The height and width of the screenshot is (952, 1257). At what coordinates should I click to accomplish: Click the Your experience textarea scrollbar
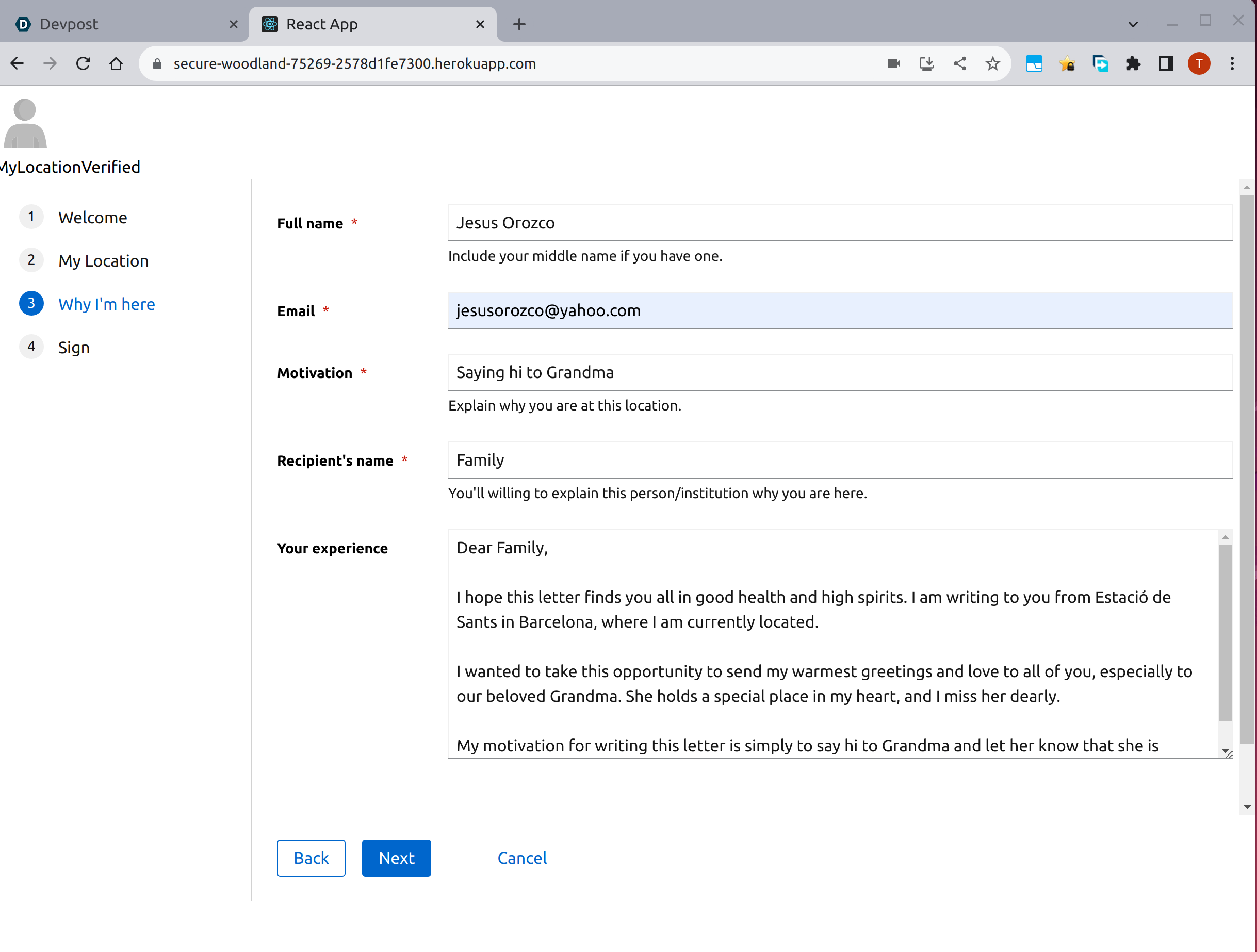pos(1225,631)
